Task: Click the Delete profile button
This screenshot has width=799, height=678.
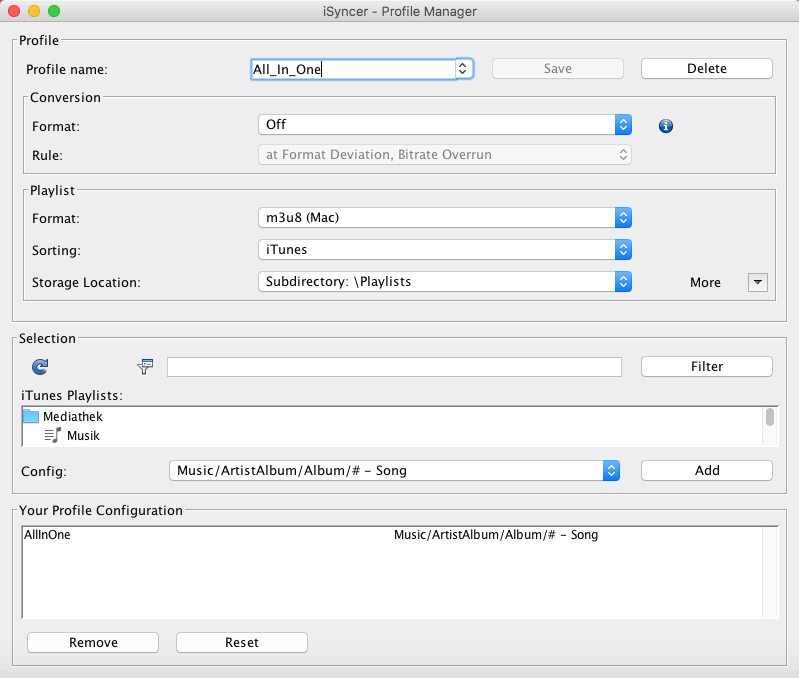Action: (x=707, y=69)
